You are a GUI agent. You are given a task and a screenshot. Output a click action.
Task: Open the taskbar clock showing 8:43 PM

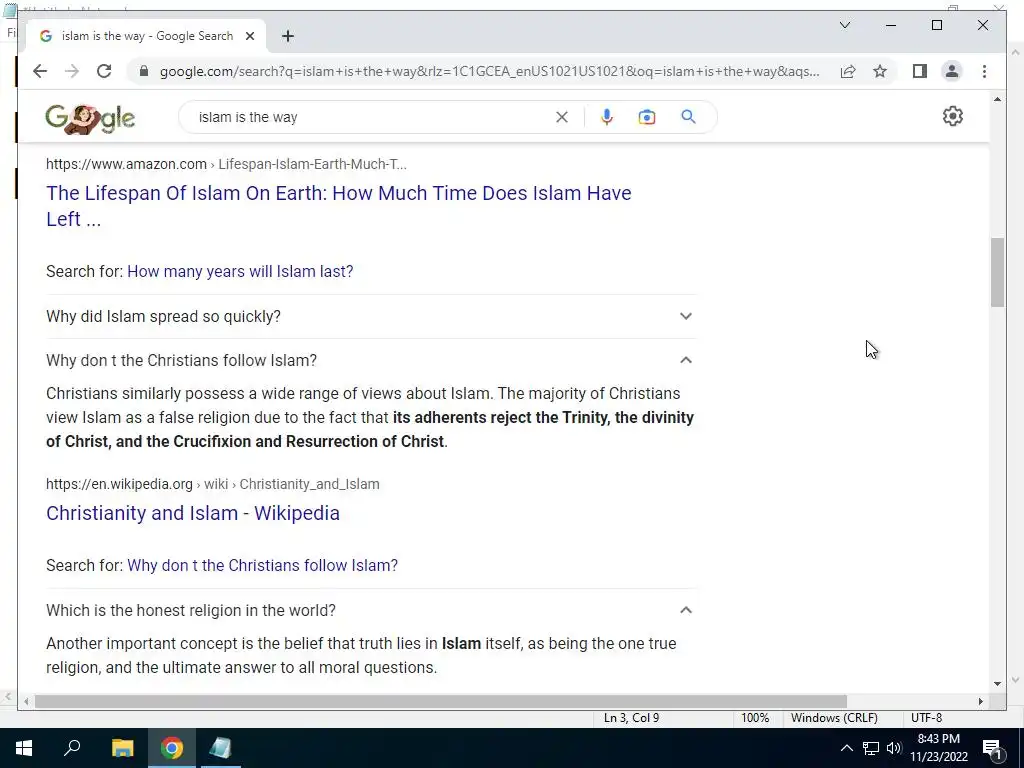click(938, 748)
